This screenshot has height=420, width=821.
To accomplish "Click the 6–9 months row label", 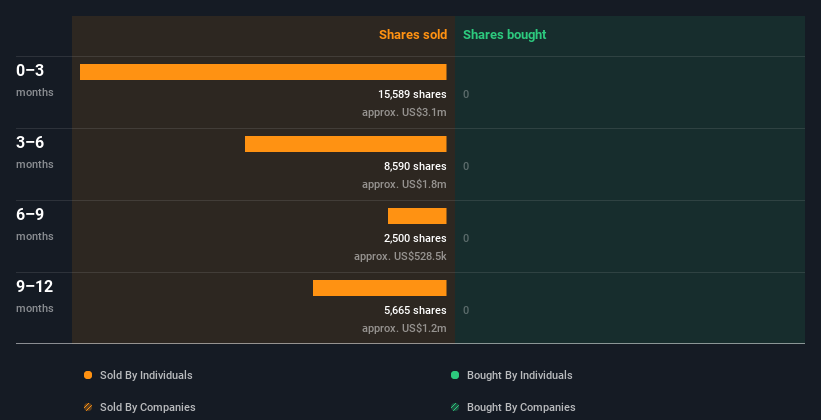I will pyautogui.click(x=35, y=224).
